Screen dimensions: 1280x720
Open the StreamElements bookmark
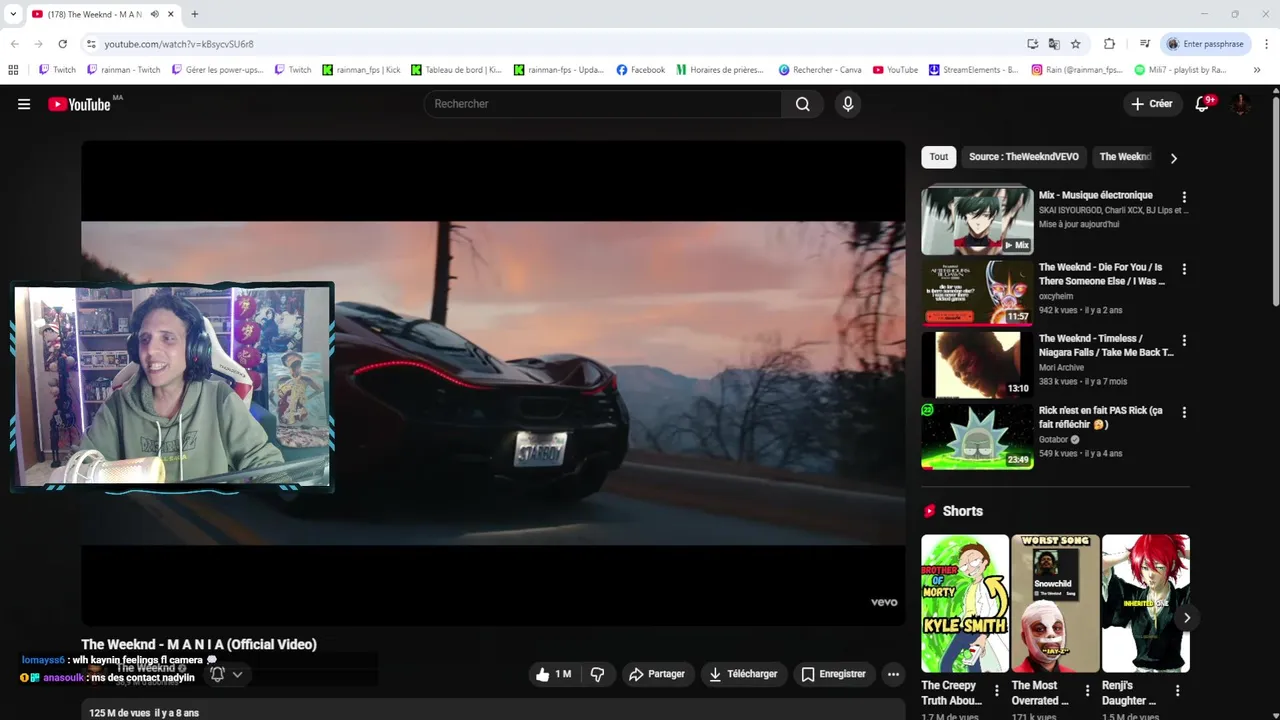[973, 70]
